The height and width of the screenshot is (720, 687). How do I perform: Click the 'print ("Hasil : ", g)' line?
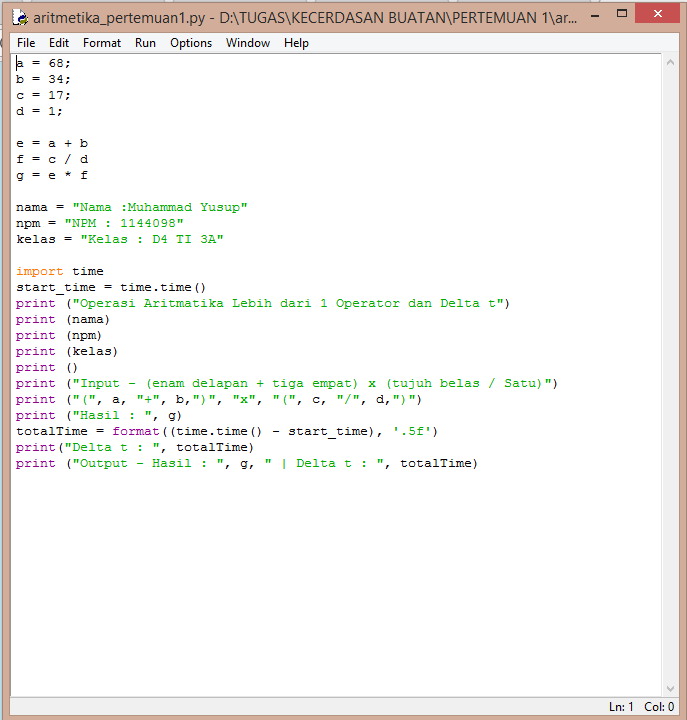tap(99, 416)
